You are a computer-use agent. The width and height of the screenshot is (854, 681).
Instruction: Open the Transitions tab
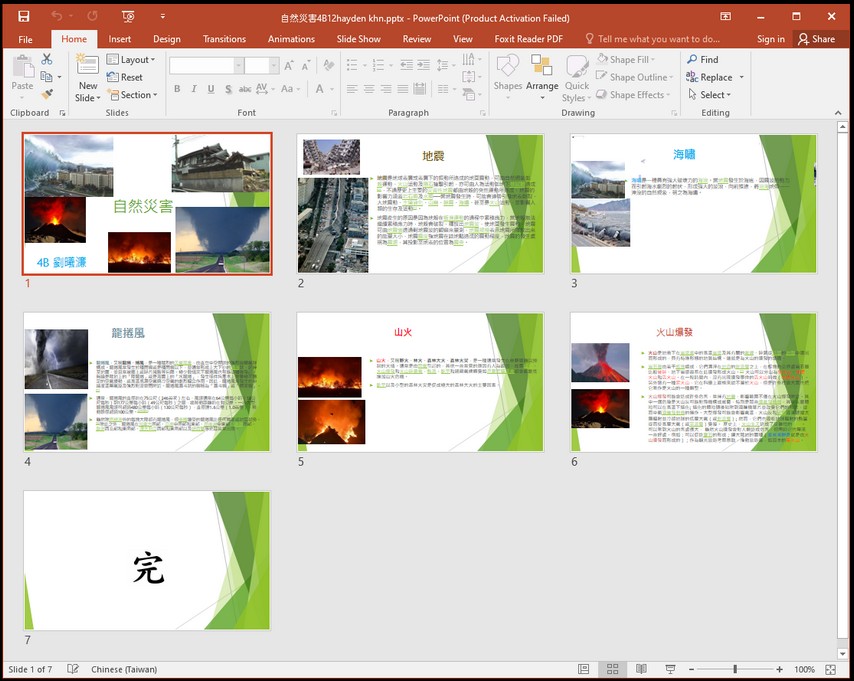pyautogui.click(x=224, y=39)
